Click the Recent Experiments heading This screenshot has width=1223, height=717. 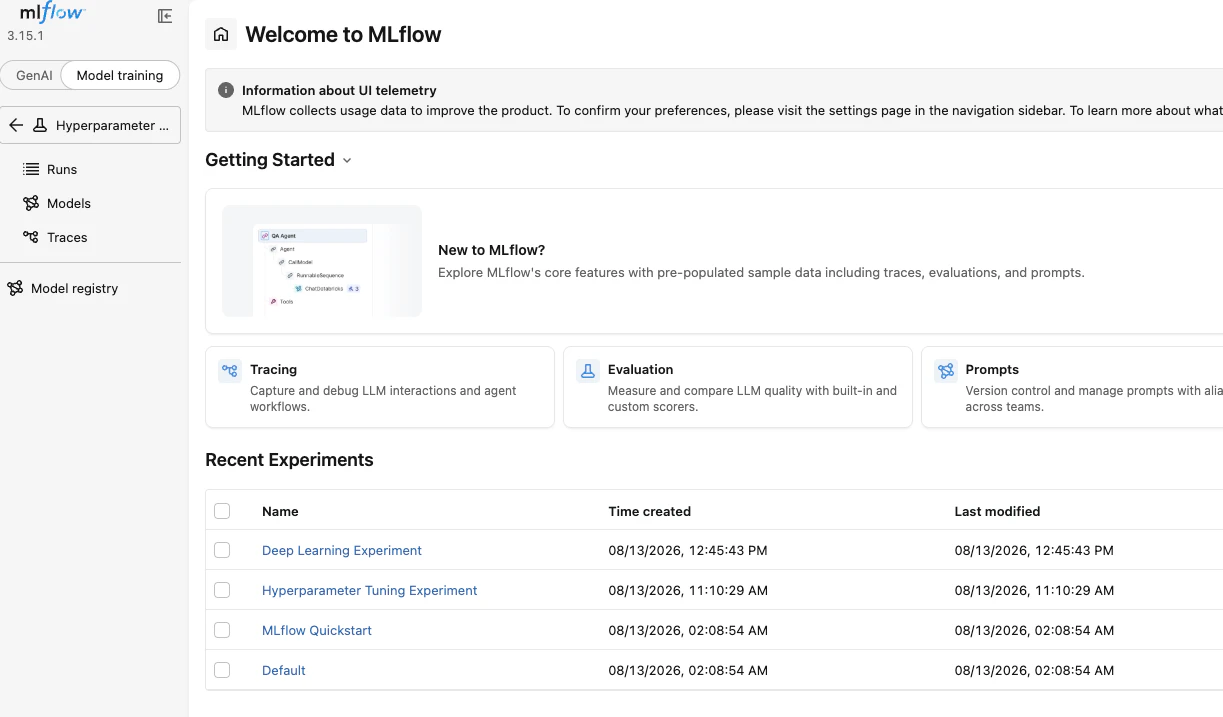tap(289, 460)
